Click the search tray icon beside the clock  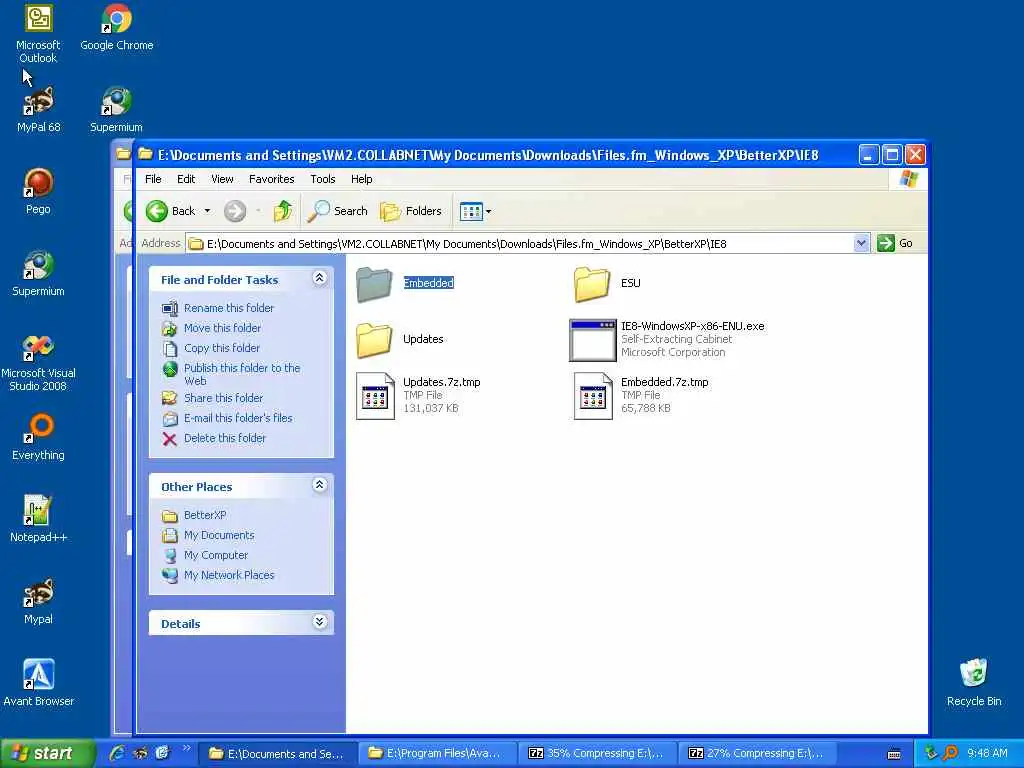(950, 753)
